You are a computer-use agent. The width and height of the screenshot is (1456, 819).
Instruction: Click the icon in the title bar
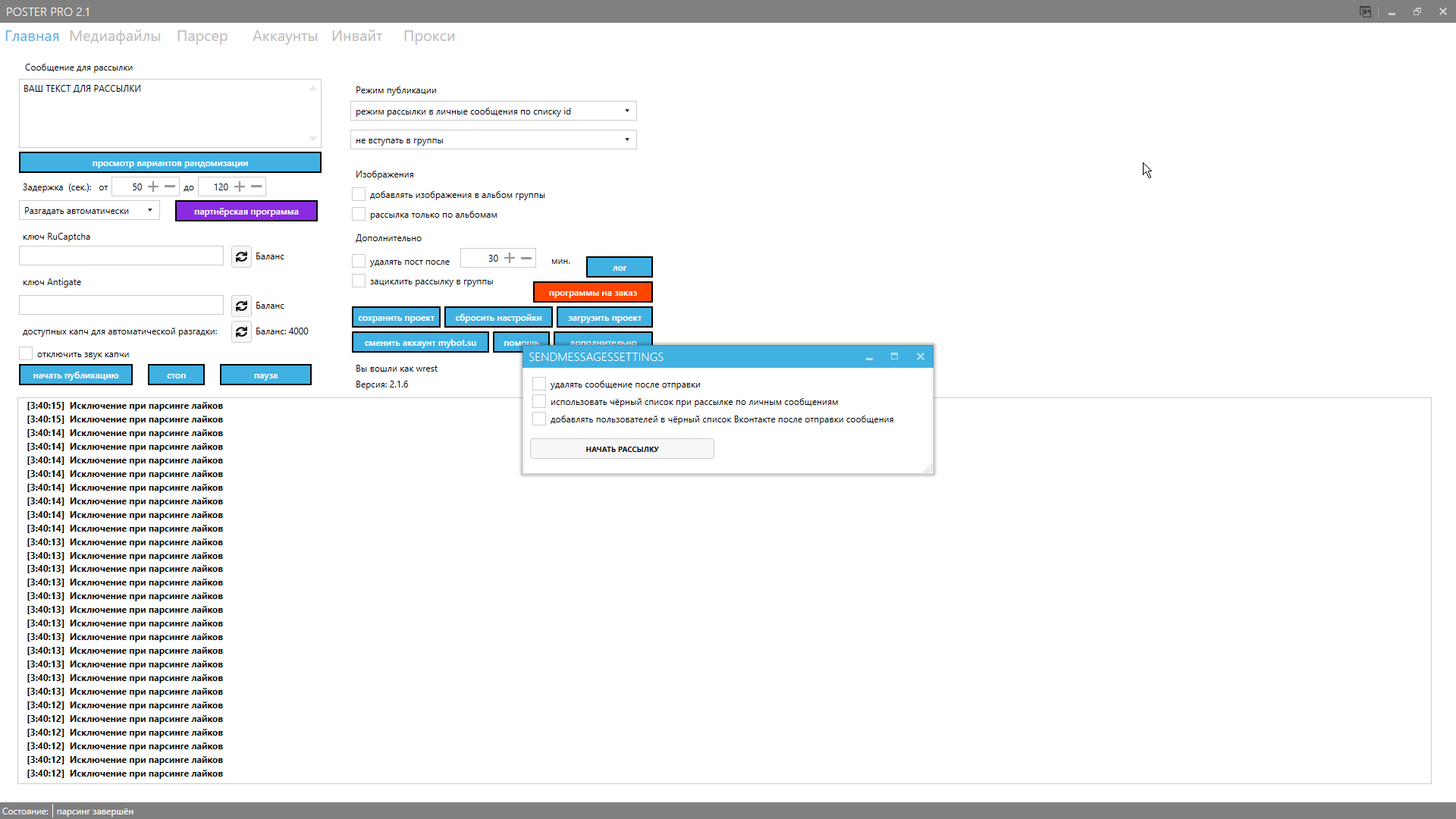pyautogui.click(x=1365, y=11)
